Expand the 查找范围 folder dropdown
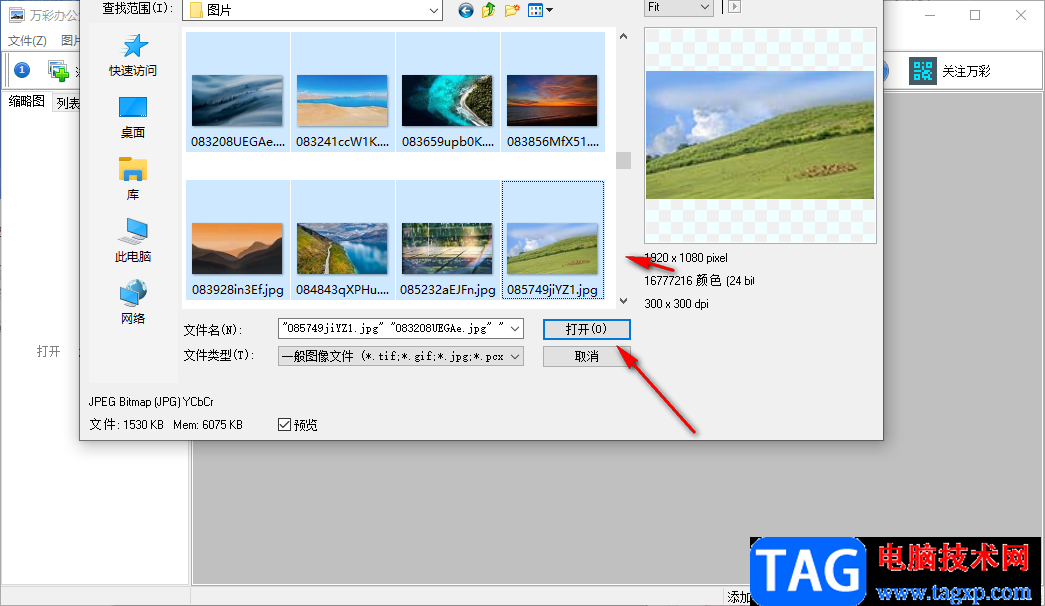This screenshot has height=606, width=1045. click(434, 11)
